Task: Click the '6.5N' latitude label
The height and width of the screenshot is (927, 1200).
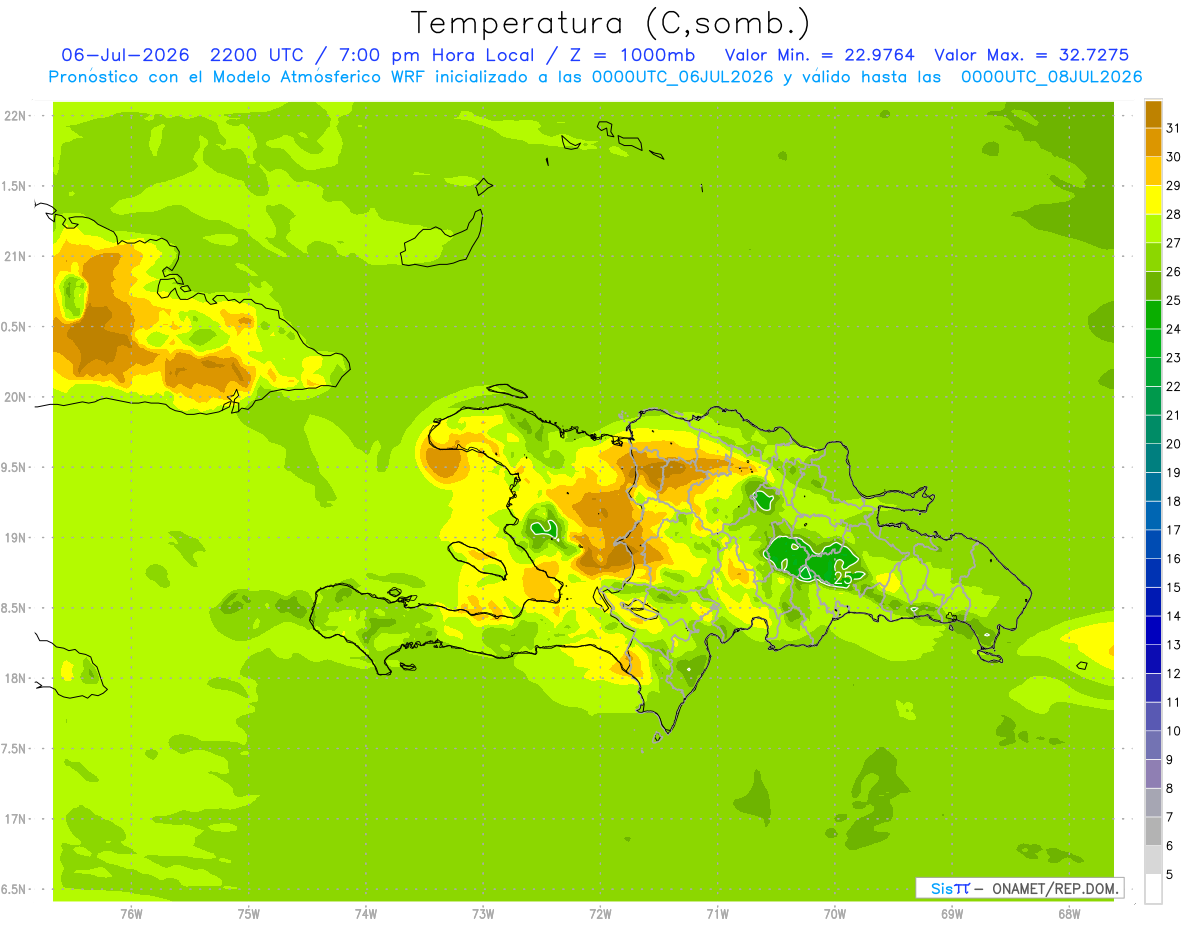Action: [x=15, y=890]
